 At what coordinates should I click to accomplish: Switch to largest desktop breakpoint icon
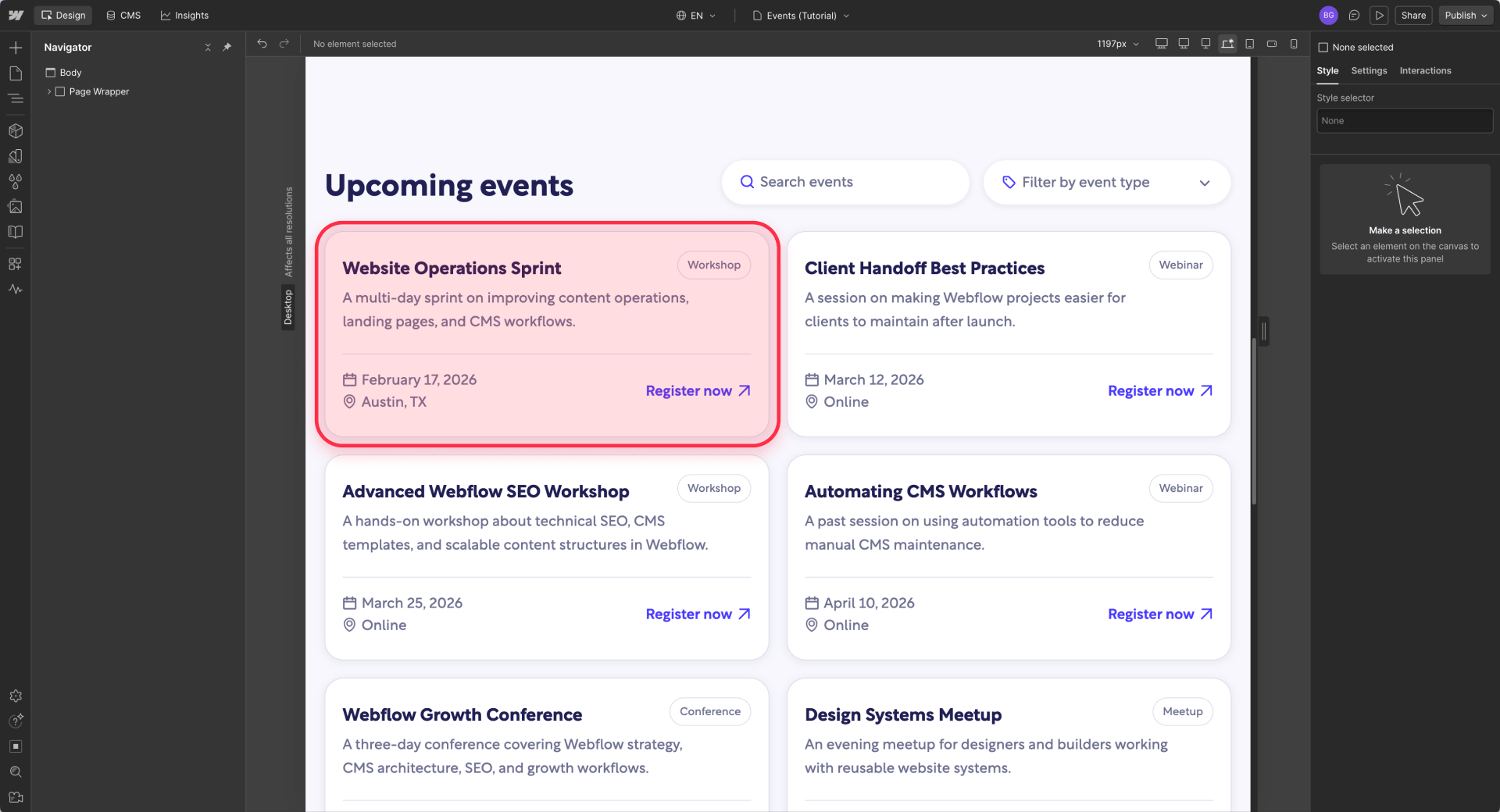click(1162, 44)
